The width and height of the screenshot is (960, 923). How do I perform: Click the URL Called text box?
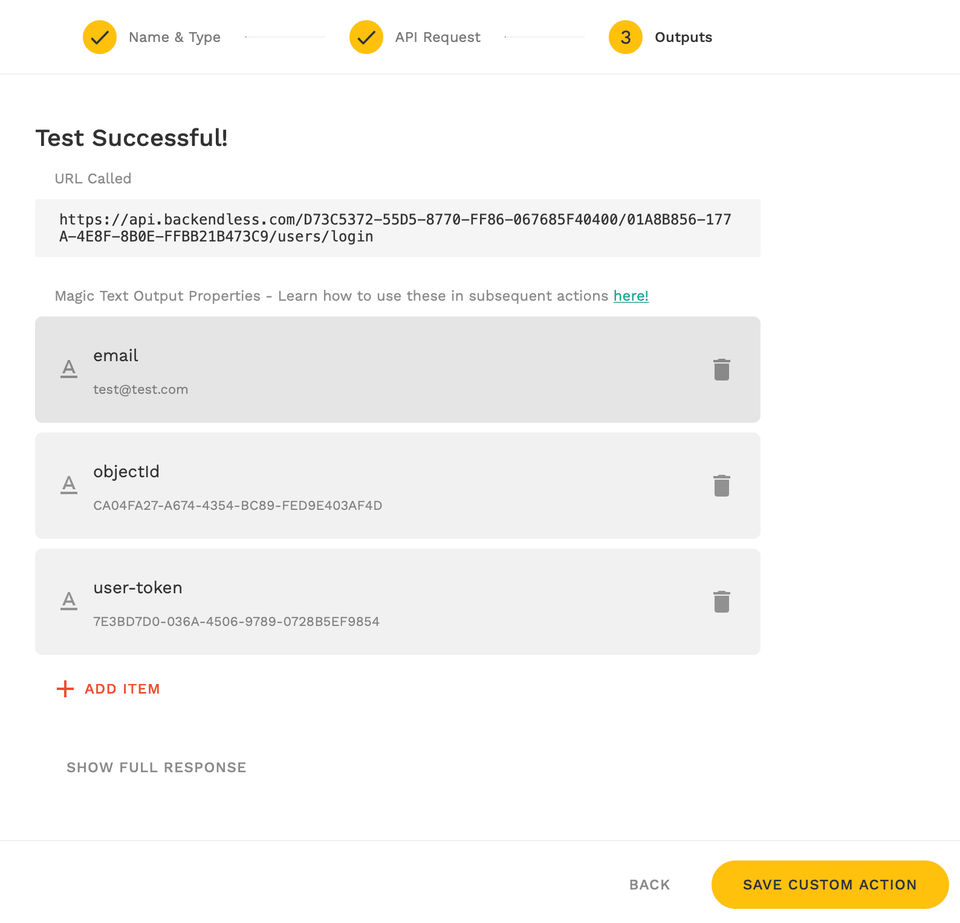coord(397,228)
